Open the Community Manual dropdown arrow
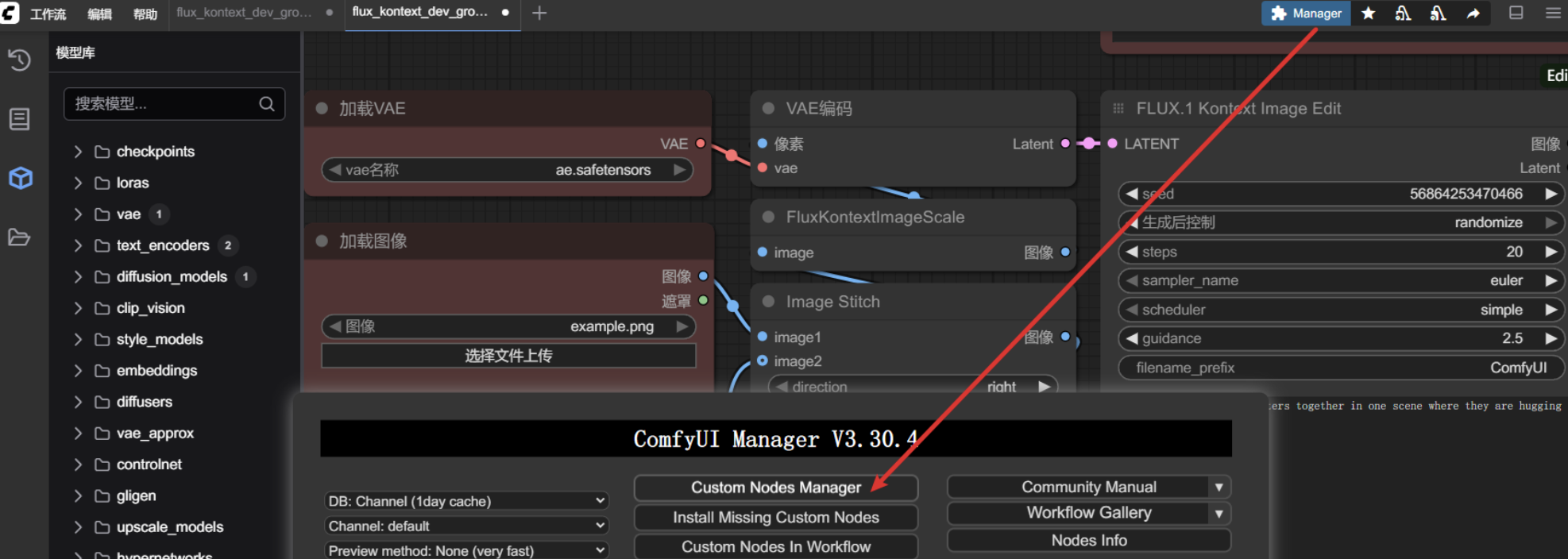Viewport: 1568px width, 559px height. point(1218,488)
